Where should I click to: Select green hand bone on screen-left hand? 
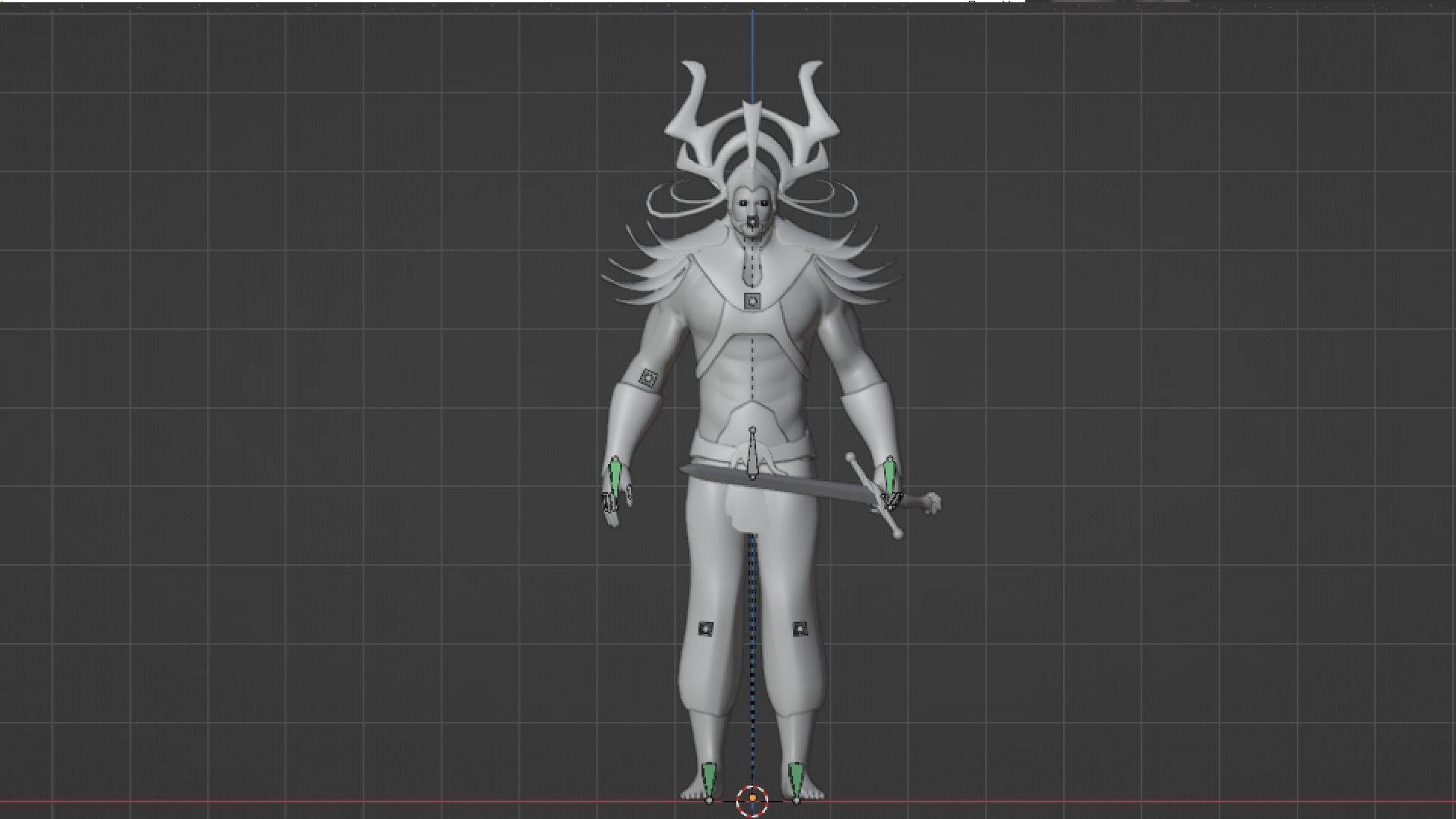(615, 474)
